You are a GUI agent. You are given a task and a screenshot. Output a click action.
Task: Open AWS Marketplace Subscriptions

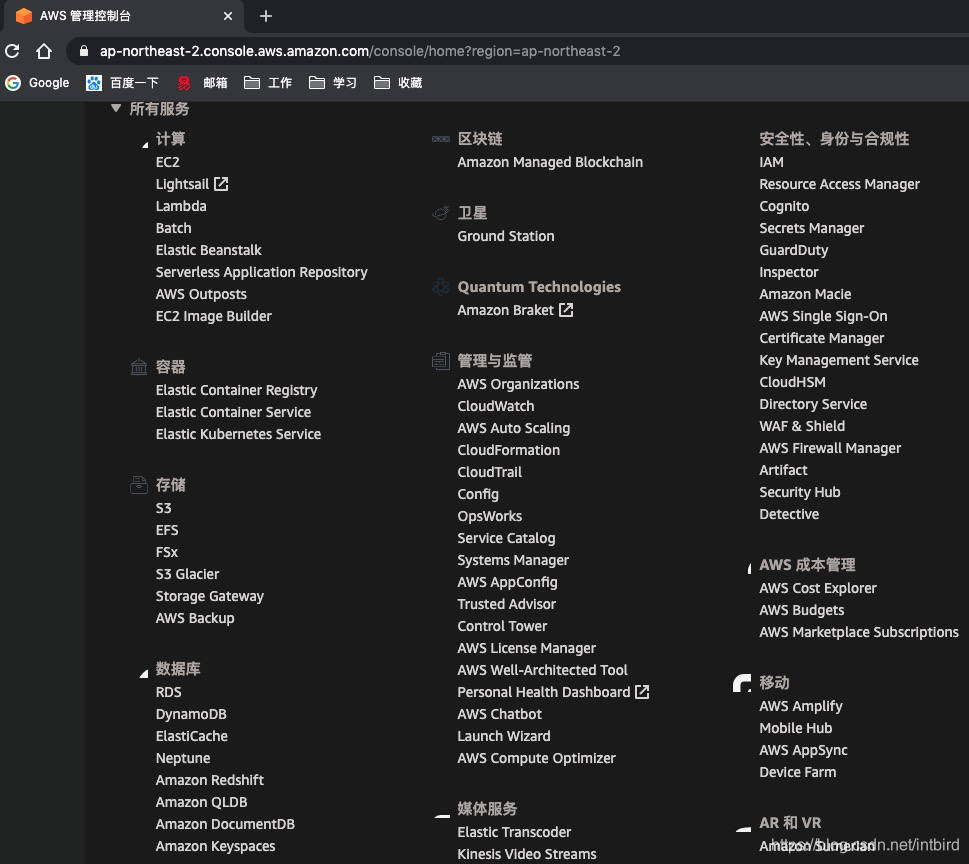[859, 632]
